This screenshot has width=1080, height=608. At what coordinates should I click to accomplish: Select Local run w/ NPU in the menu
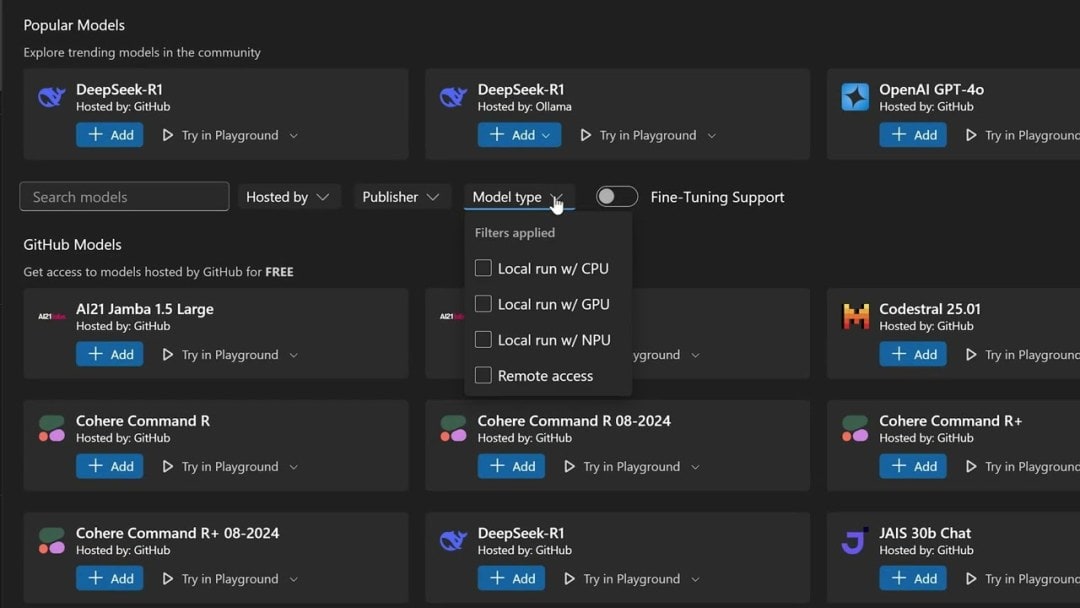tap(483, 340)
